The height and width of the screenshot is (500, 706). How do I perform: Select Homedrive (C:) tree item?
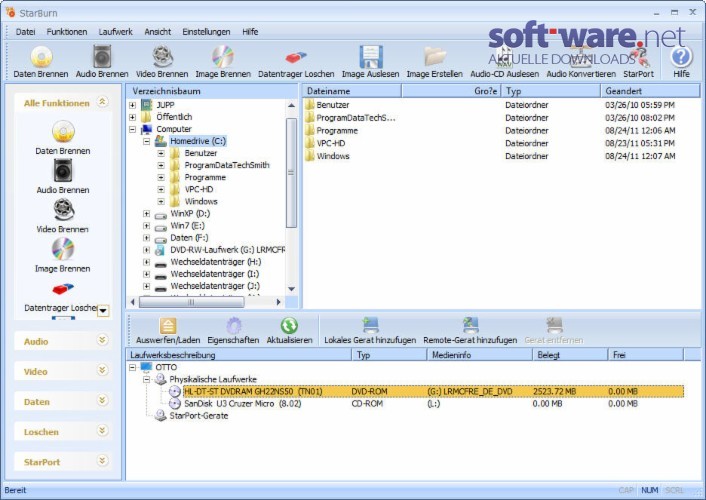[x=198, y=141]
